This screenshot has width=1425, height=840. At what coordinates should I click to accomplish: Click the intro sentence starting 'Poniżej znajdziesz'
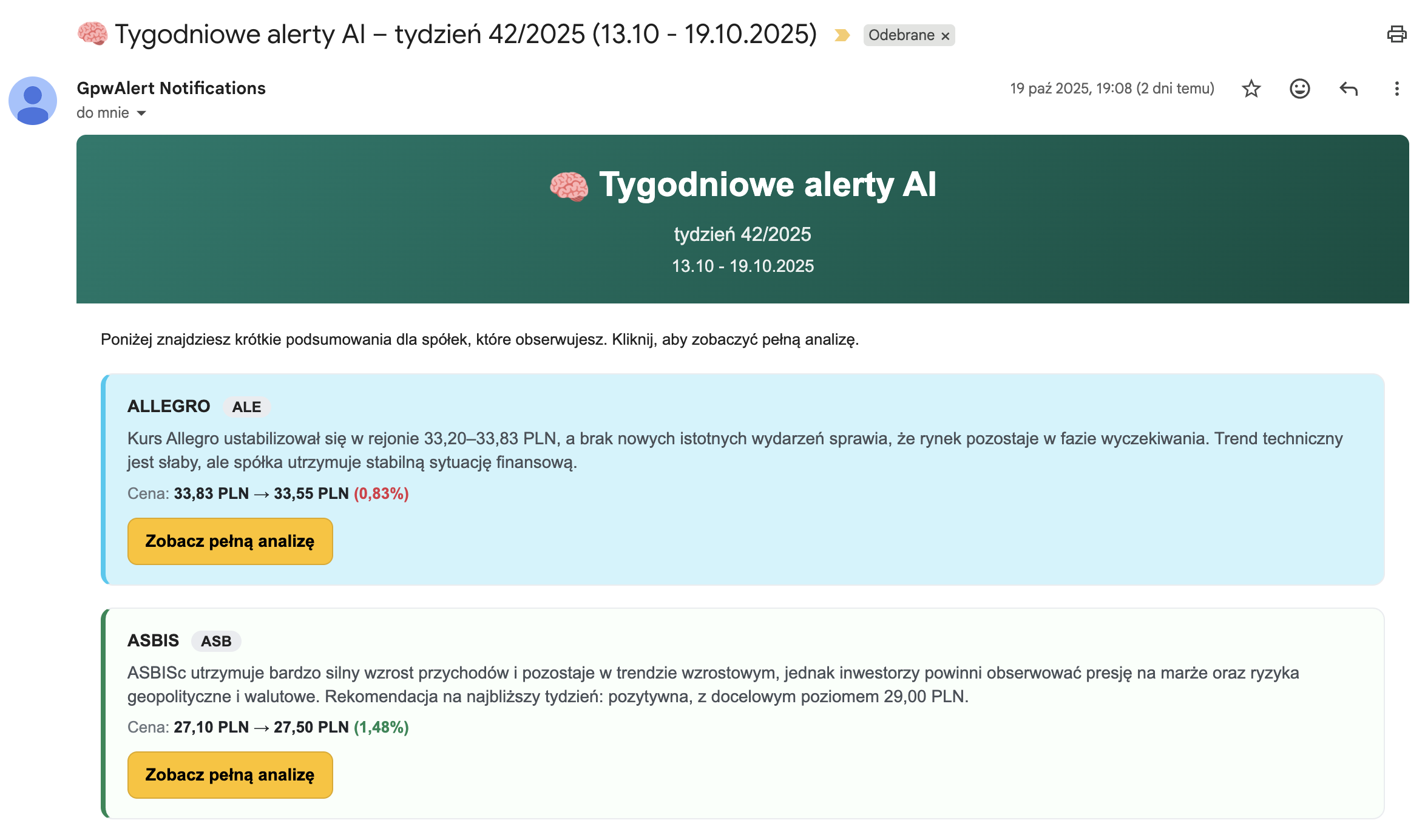pos(479,339)
